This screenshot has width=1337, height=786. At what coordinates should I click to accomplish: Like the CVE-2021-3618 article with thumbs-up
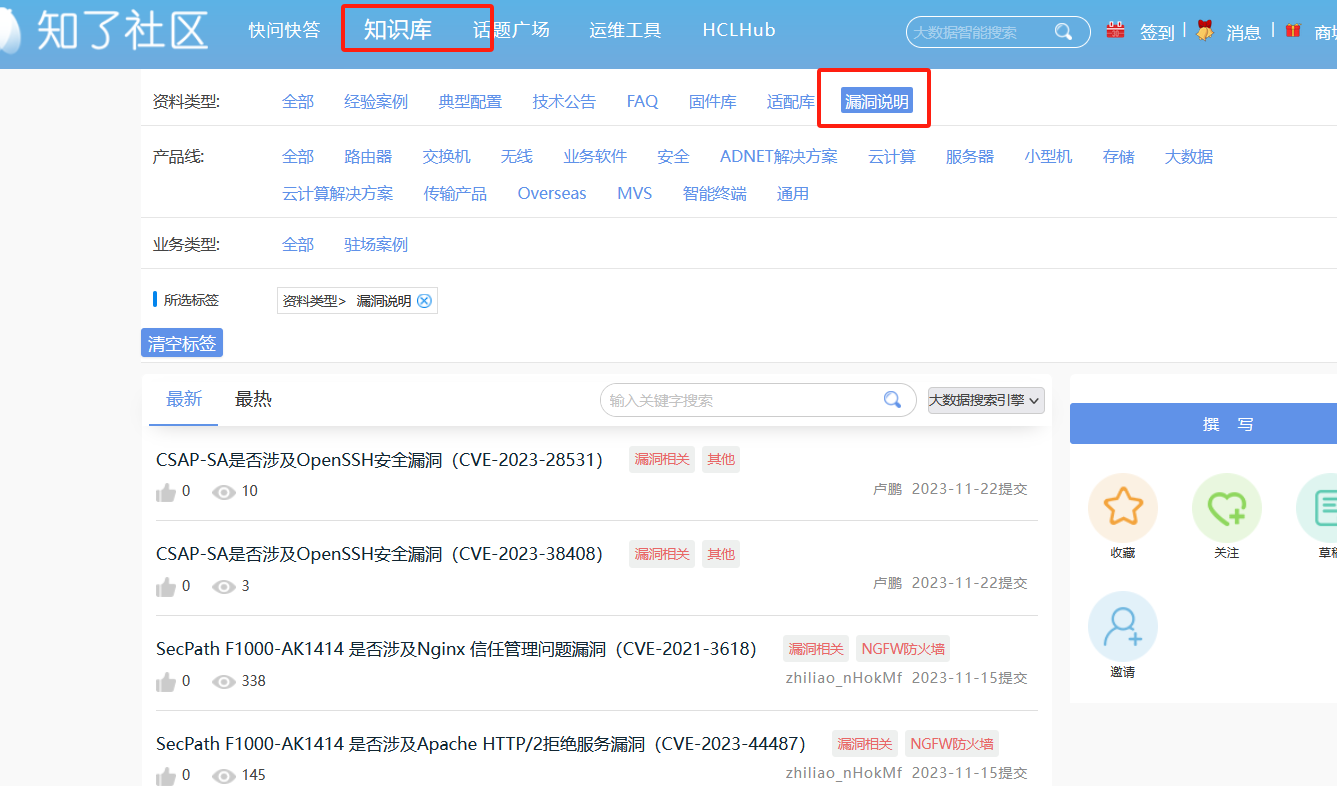pos(166,681)
